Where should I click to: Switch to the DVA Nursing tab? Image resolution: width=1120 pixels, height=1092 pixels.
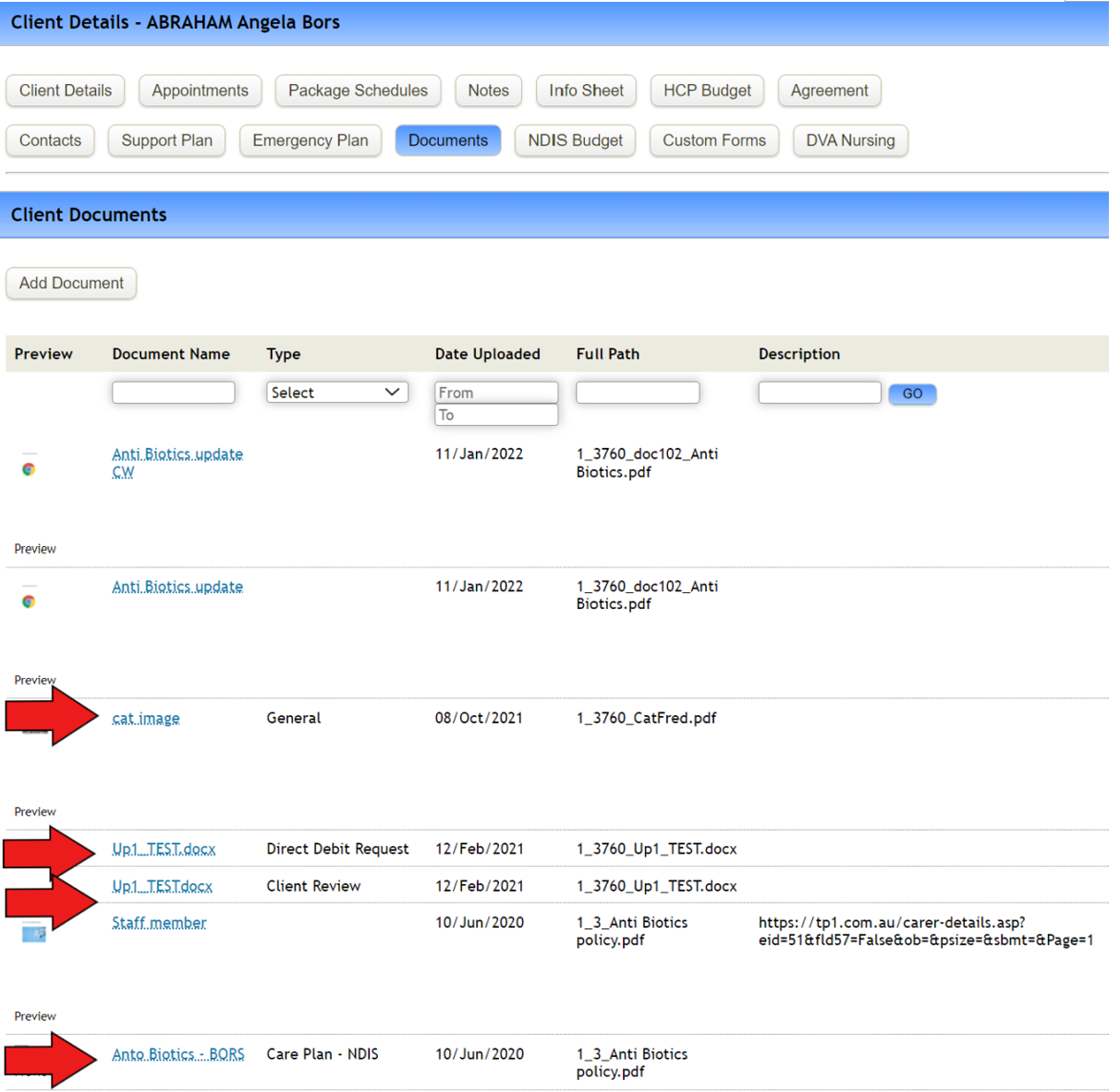(849, 140)
